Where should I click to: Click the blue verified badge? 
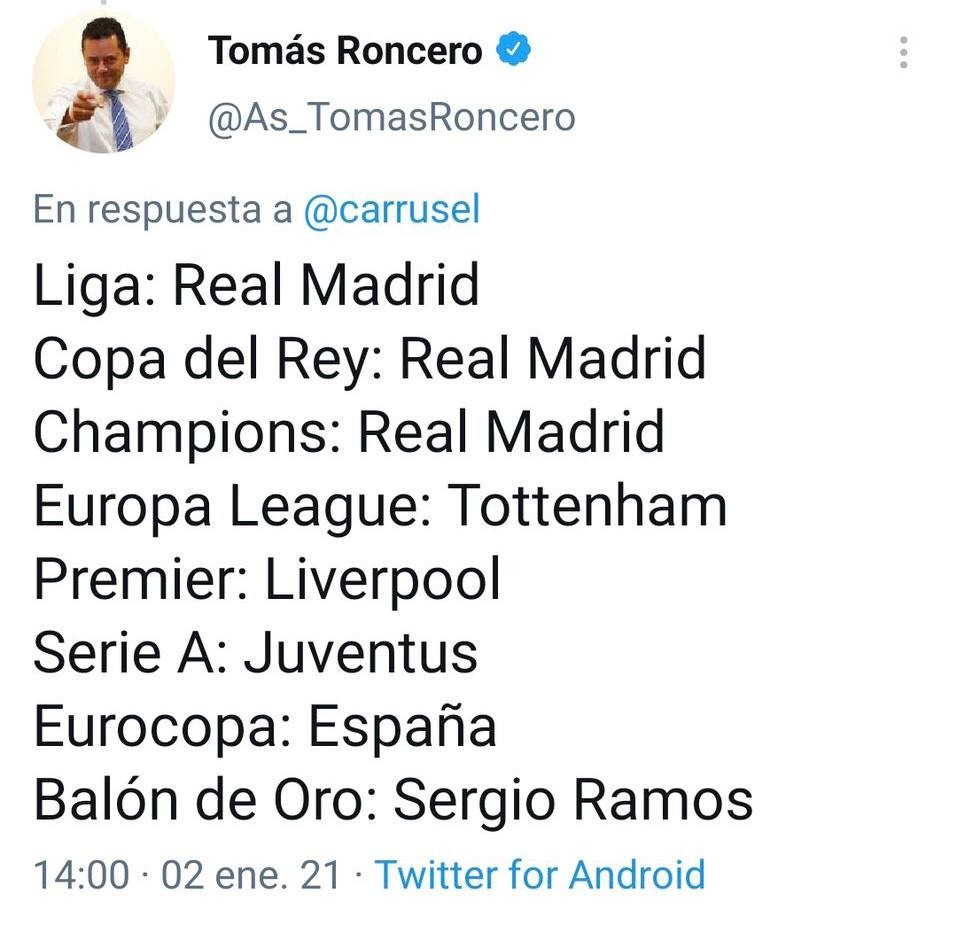[515, 50]
